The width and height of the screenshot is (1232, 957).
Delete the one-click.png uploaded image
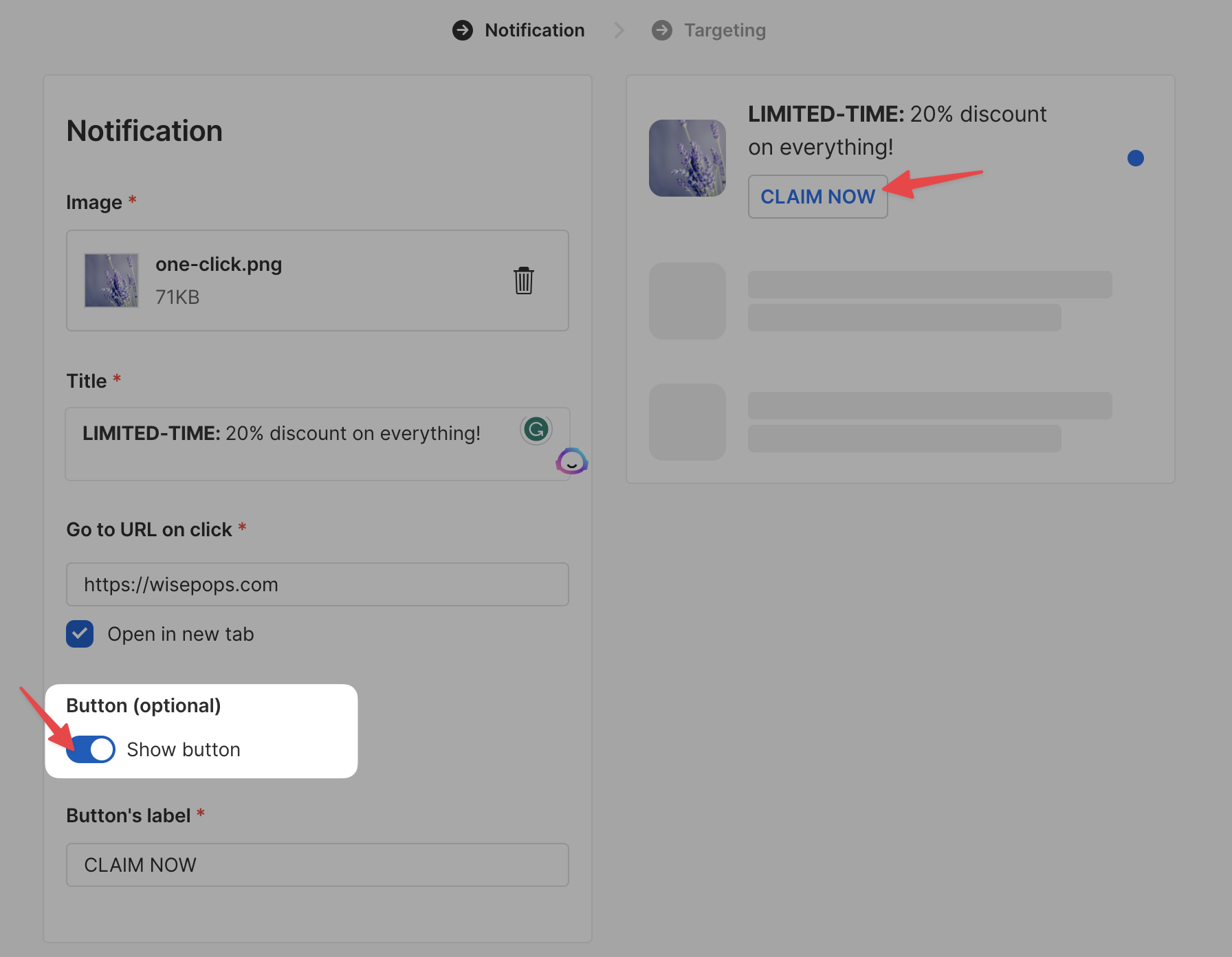click(x=523, y=280)
